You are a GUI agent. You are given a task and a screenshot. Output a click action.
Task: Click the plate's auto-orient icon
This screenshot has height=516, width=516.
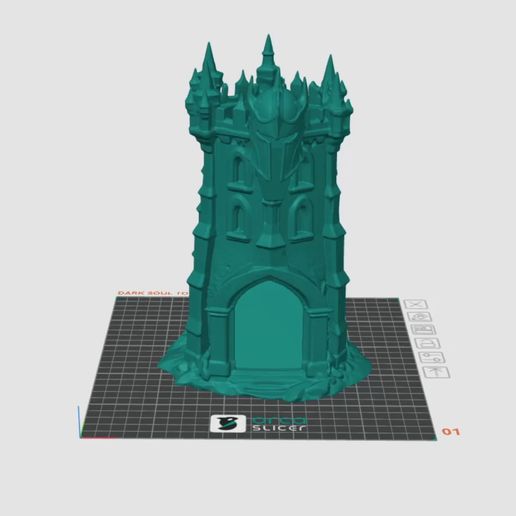pos(420,317)
